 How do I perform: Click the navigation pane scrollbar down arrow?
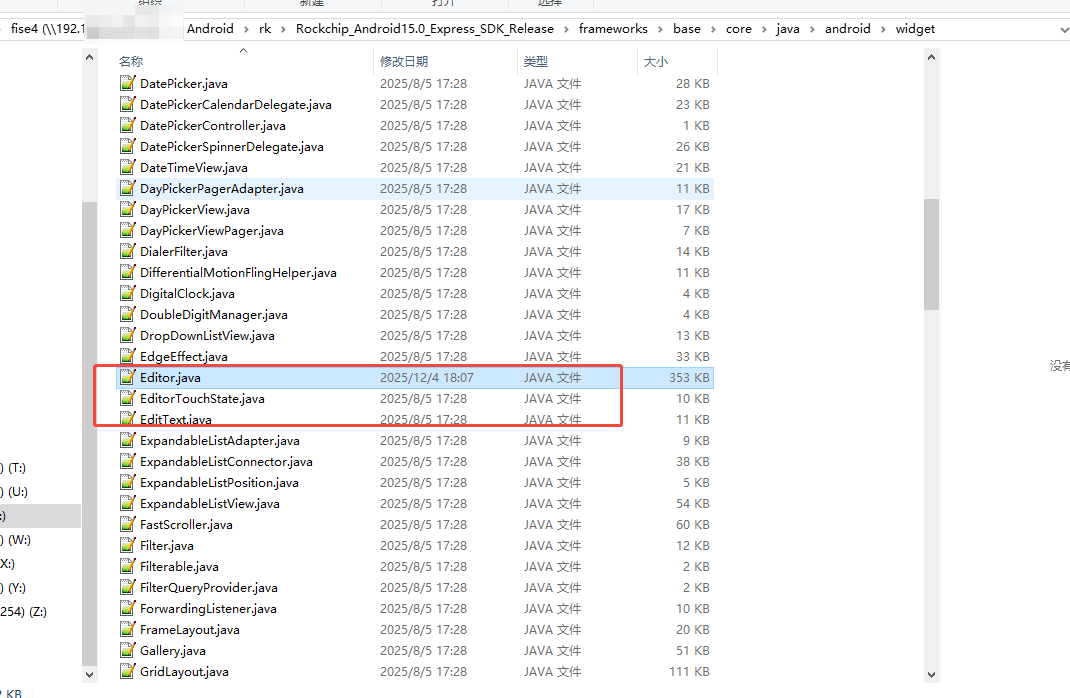[x=89, y=674]
